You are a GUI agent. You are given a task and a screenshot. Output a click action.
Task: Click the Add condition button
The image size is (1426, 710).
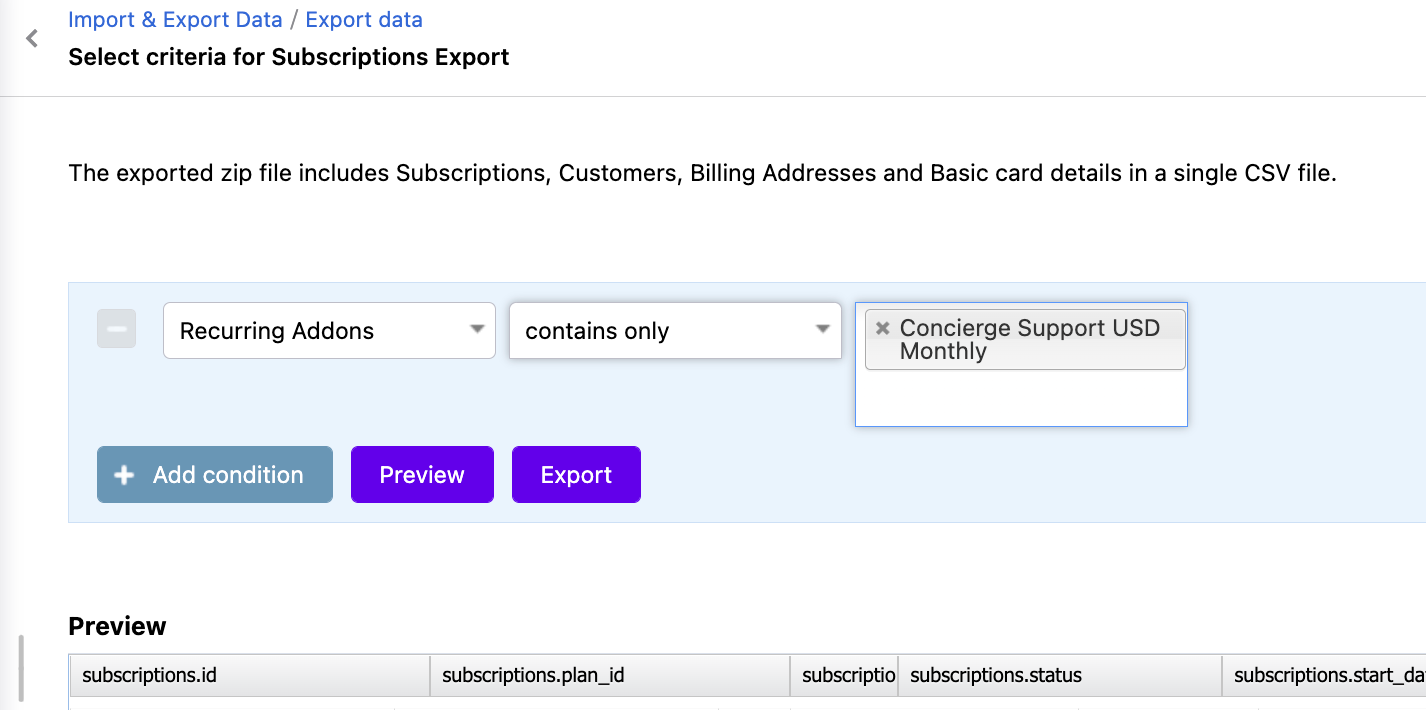pos(215,475)
